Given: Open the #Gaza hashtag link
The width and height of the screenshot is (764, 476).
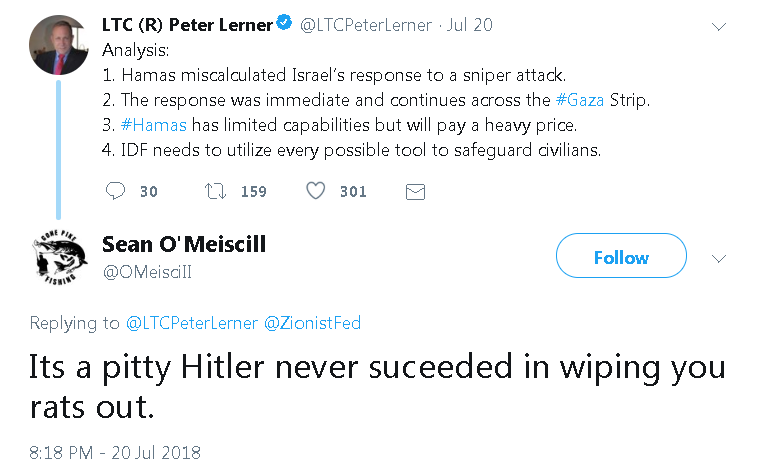Looking at the screenshot, I should pos(581,100).
